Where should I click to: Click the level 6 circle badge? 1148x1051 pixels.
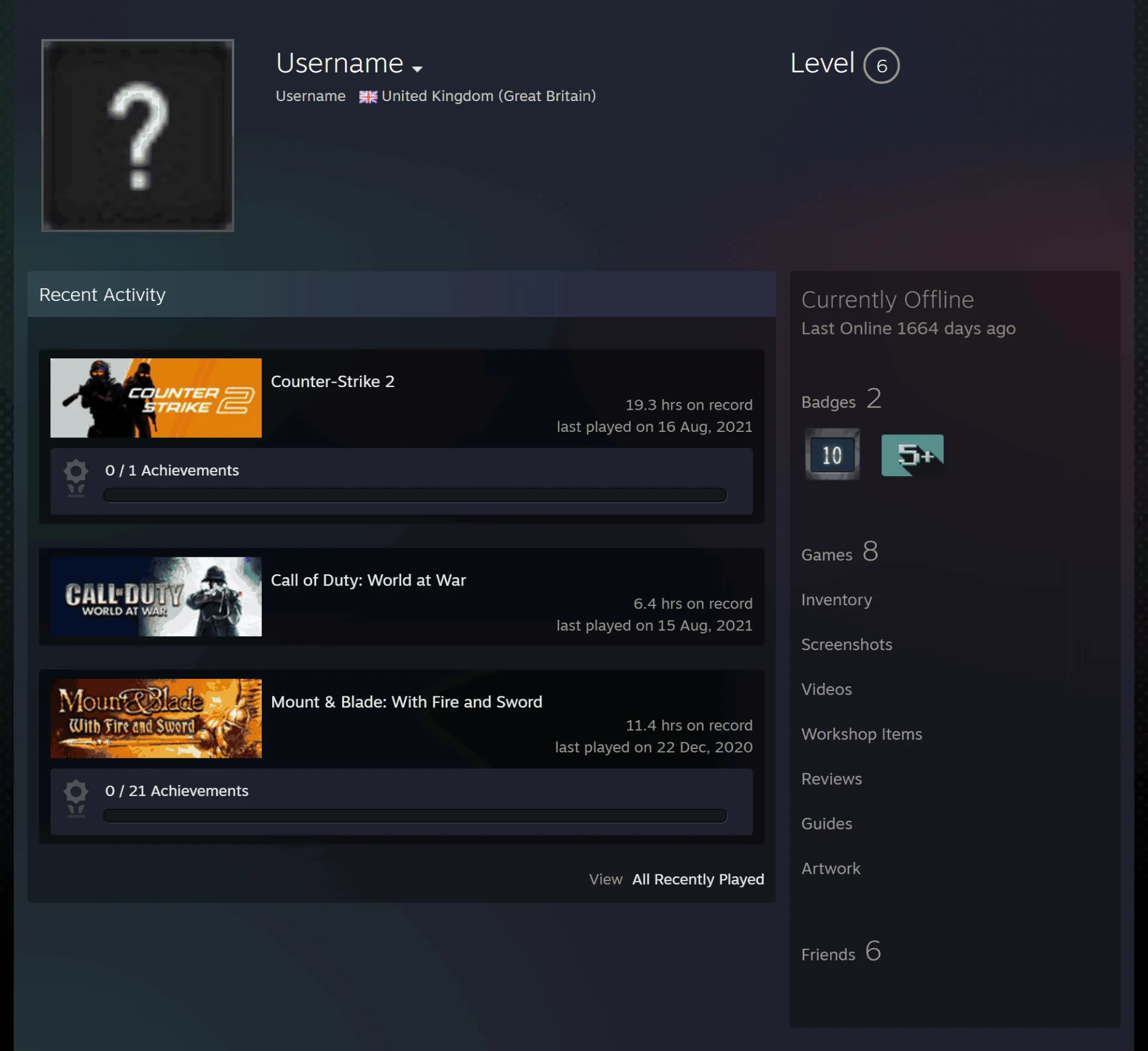pos(881,65)
